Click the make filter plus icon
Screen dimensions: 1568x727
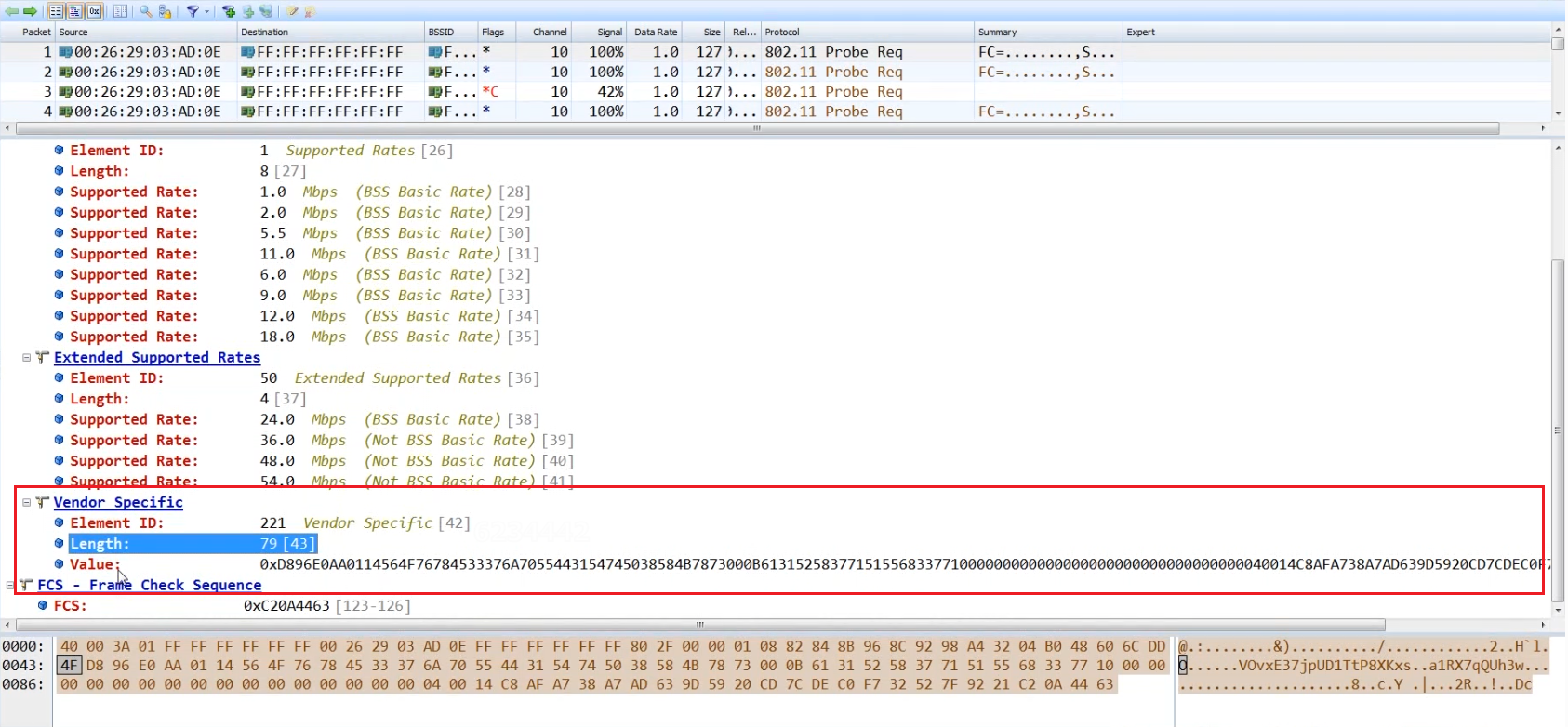pyautogui.click(x=229, y=11)
